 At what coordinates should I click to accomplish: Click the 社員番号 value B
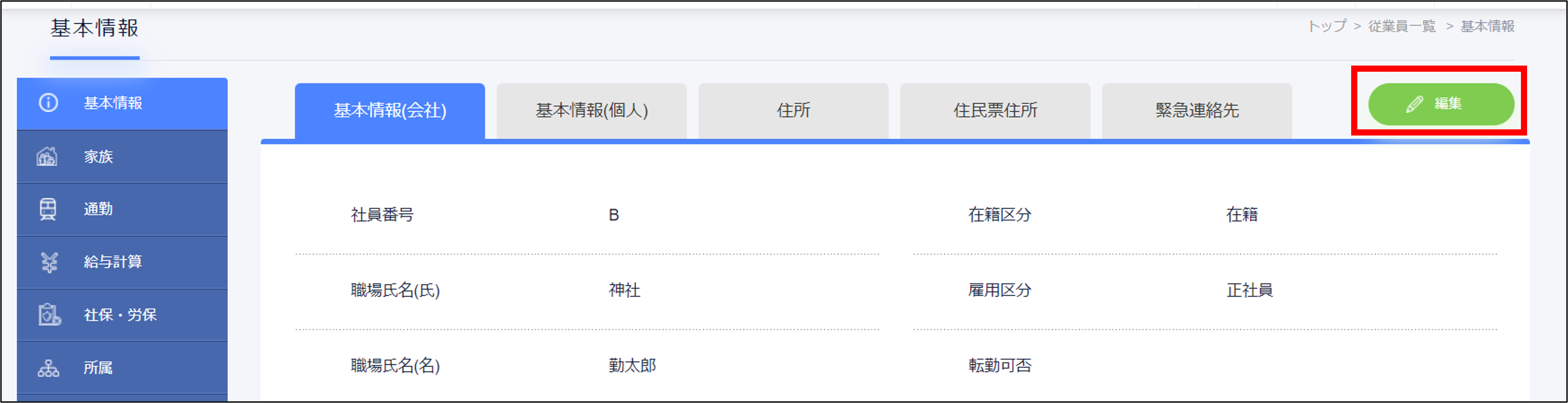614,215
